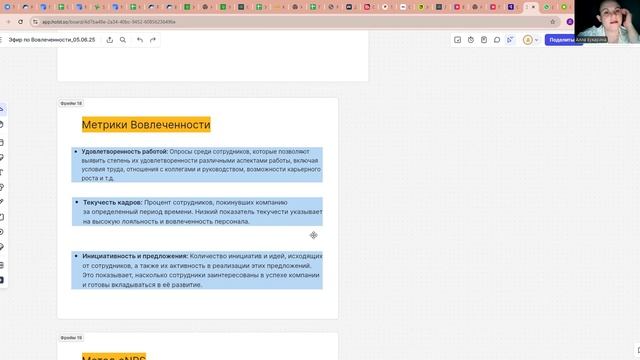Screen dimensions: 640x360
Task: Redo the action with the forward arrow
Action: click(153, 40)
